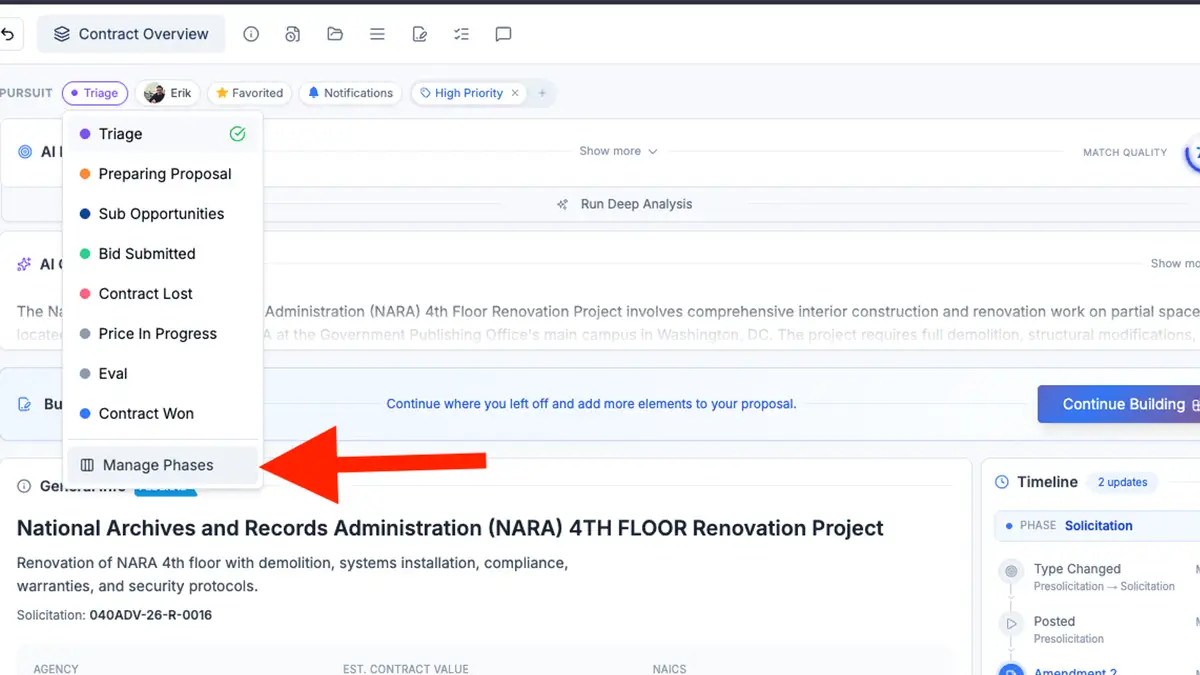Select the Sub Opportunities phase
This screenshot has width=1200, height=675.
163,214
